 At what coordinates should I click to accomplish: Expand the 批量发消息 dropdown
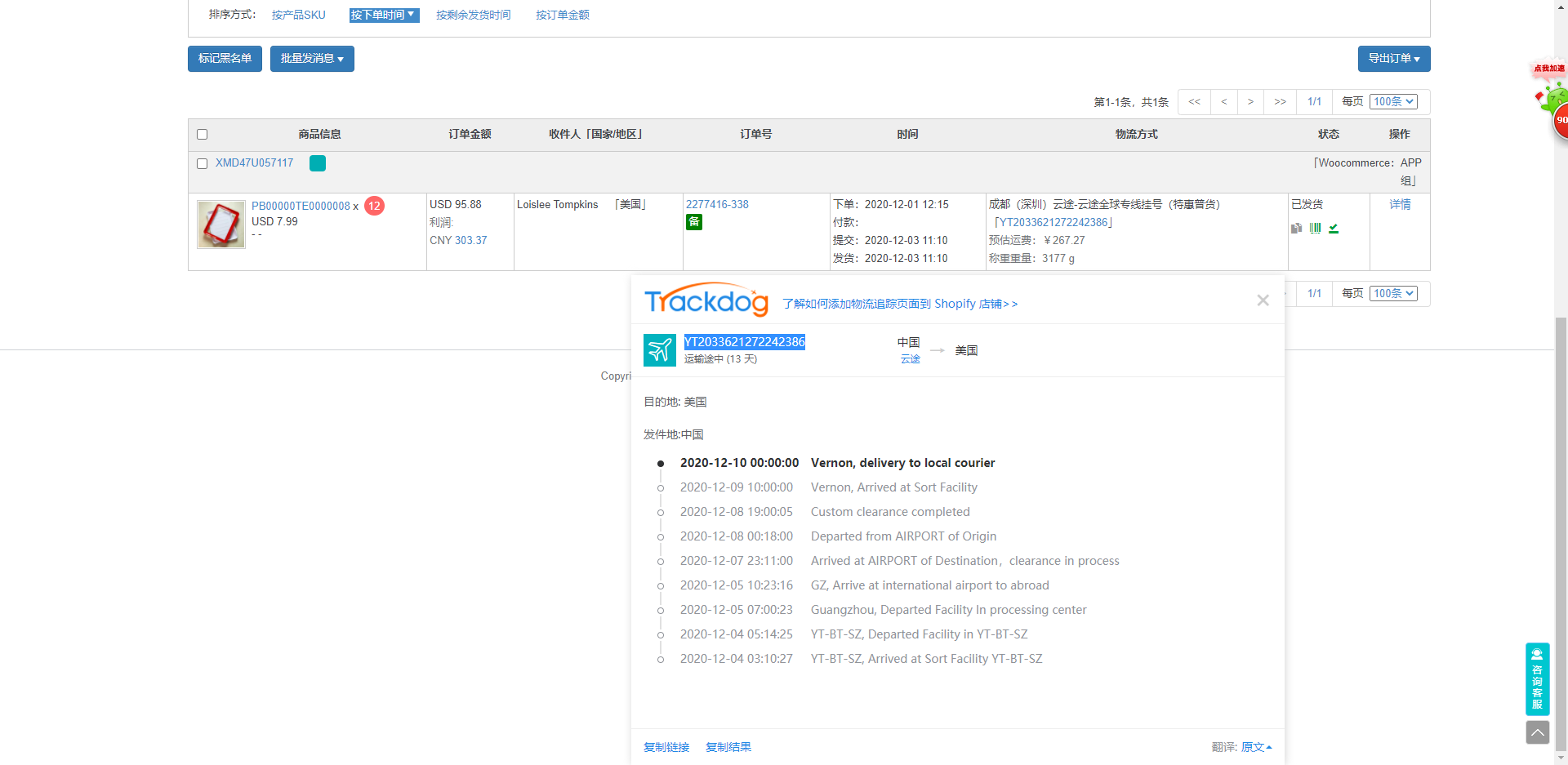pos(312,59)
